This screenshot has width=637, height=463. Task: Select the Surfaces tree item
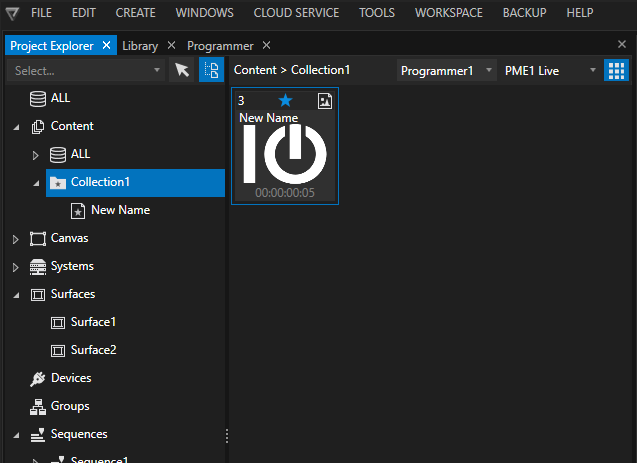coord(73,294)
